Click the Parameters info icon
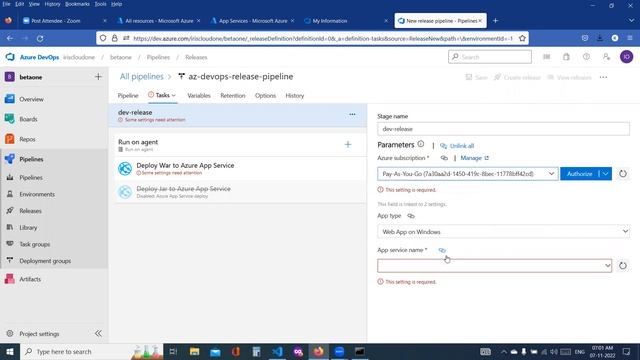This screenshot has height=360, width=640. pos(421,144)
